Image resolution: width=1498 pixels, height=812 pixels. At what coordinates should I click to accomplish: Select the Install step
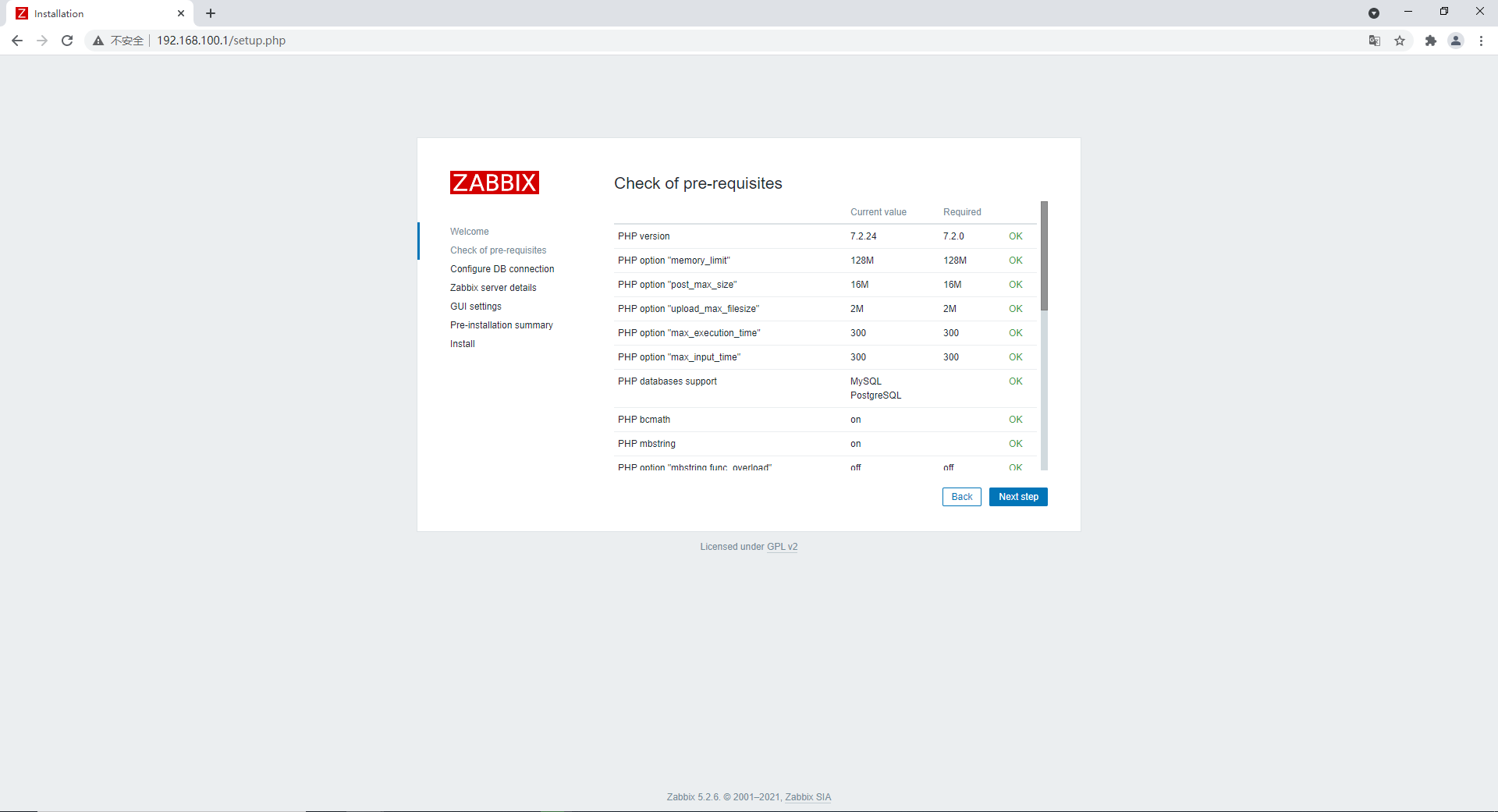tap(463, 344)
